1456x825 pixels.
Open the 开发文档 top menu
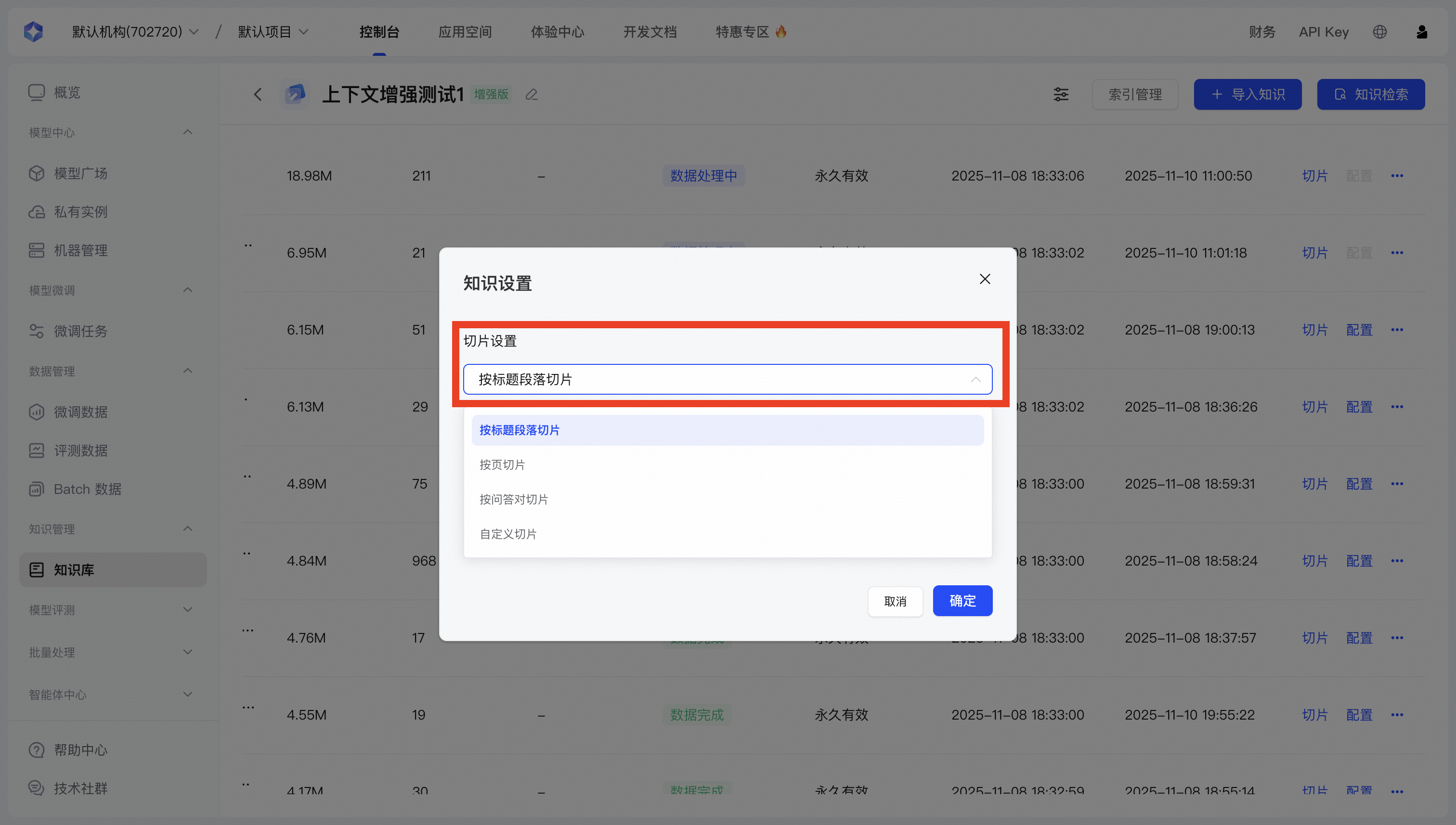(650, 32)
